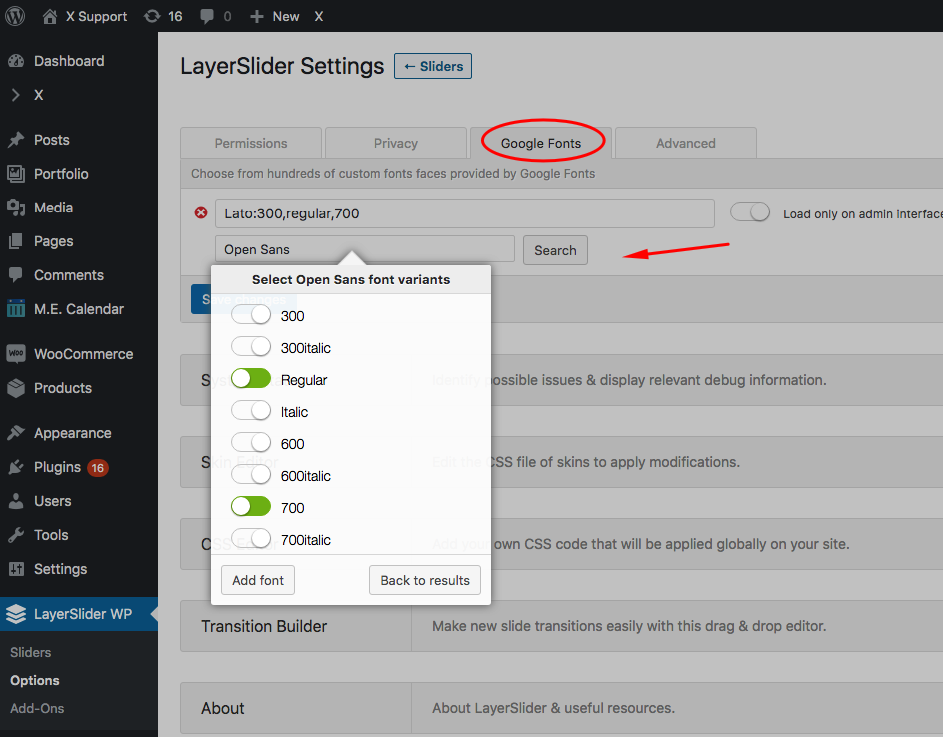943x737 pixels.
Task: Click the Plugins plug icon
Action: click(16, 467)
